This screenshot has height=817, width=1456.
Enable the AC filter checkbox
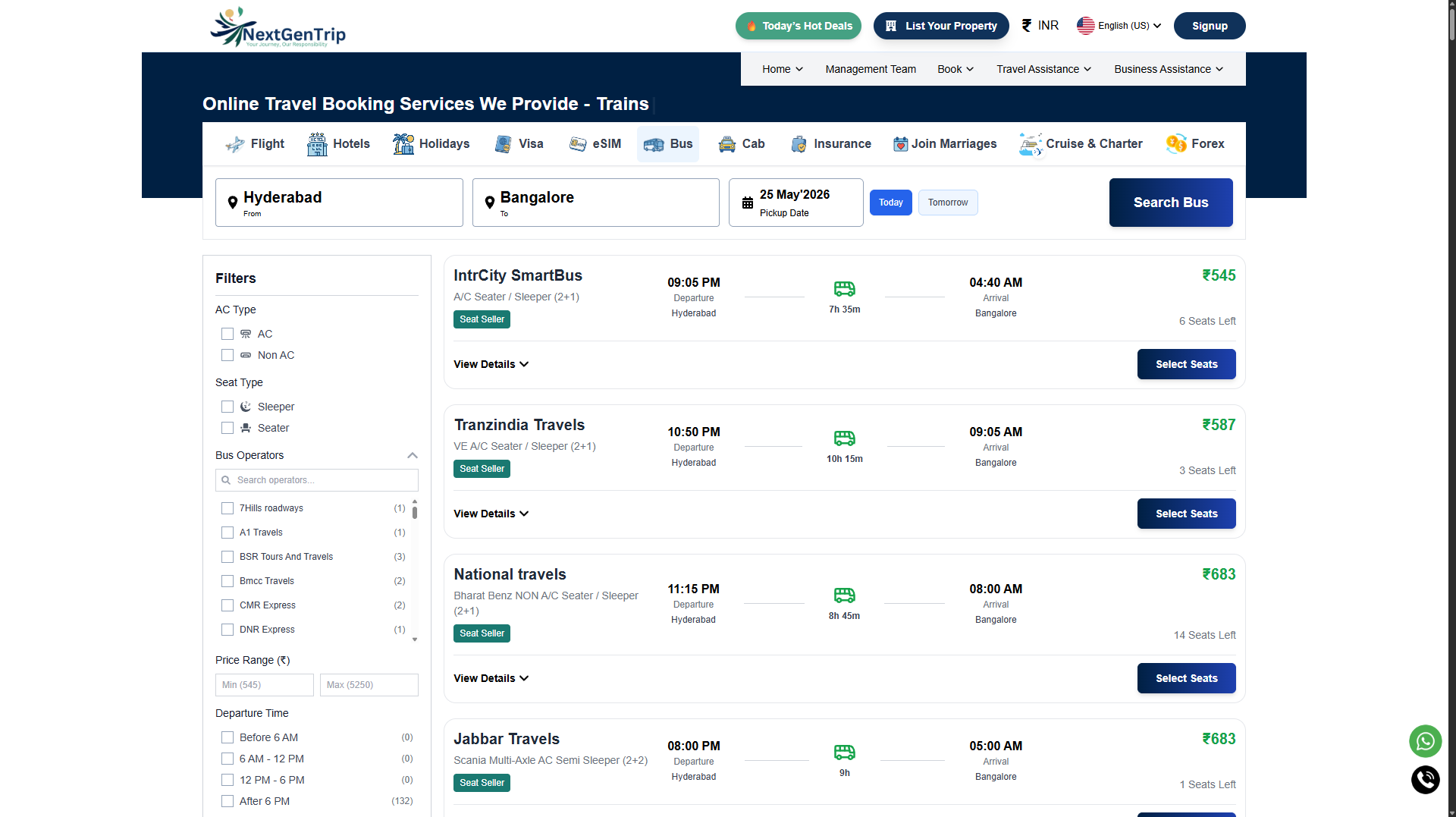point(227,334)
